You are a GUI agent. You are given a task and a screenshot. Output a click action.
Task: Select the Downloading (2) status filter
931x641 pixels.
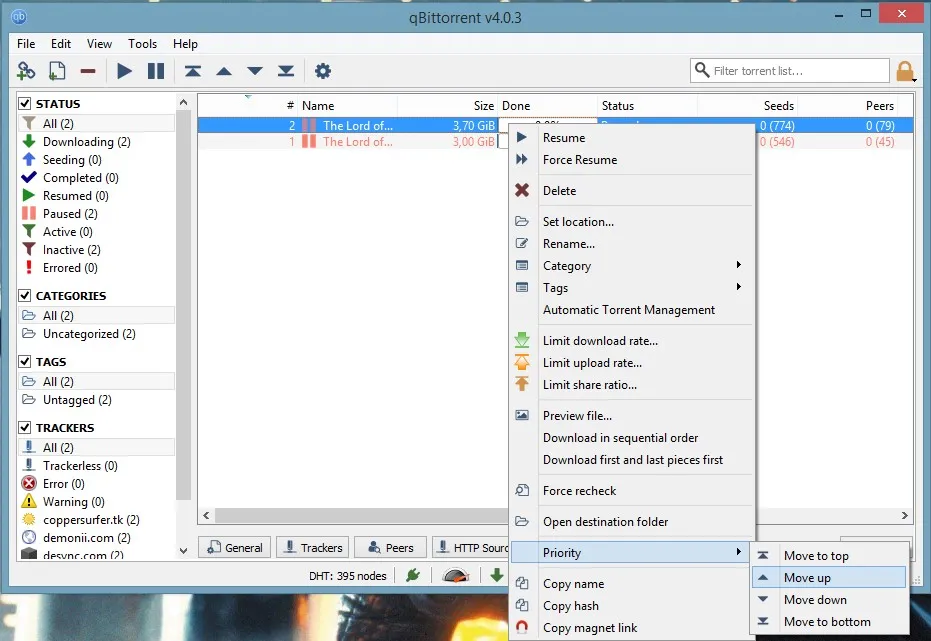tap(87, 142)
